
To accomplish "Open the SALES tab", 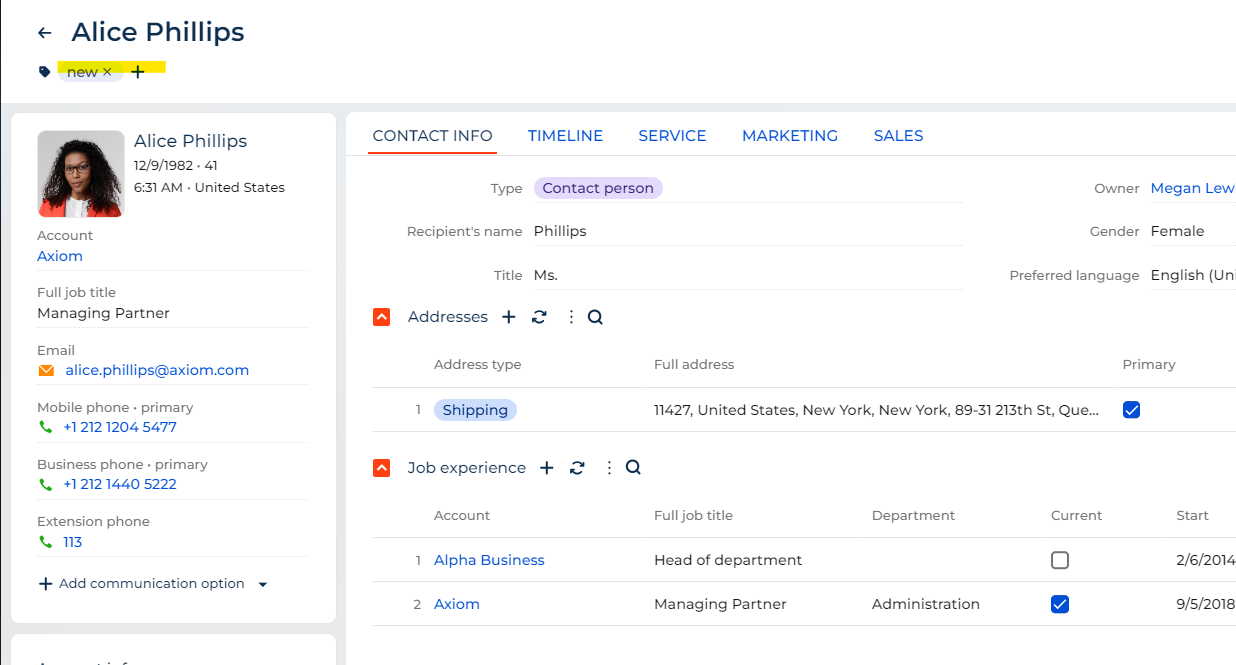I will [898, 136].
